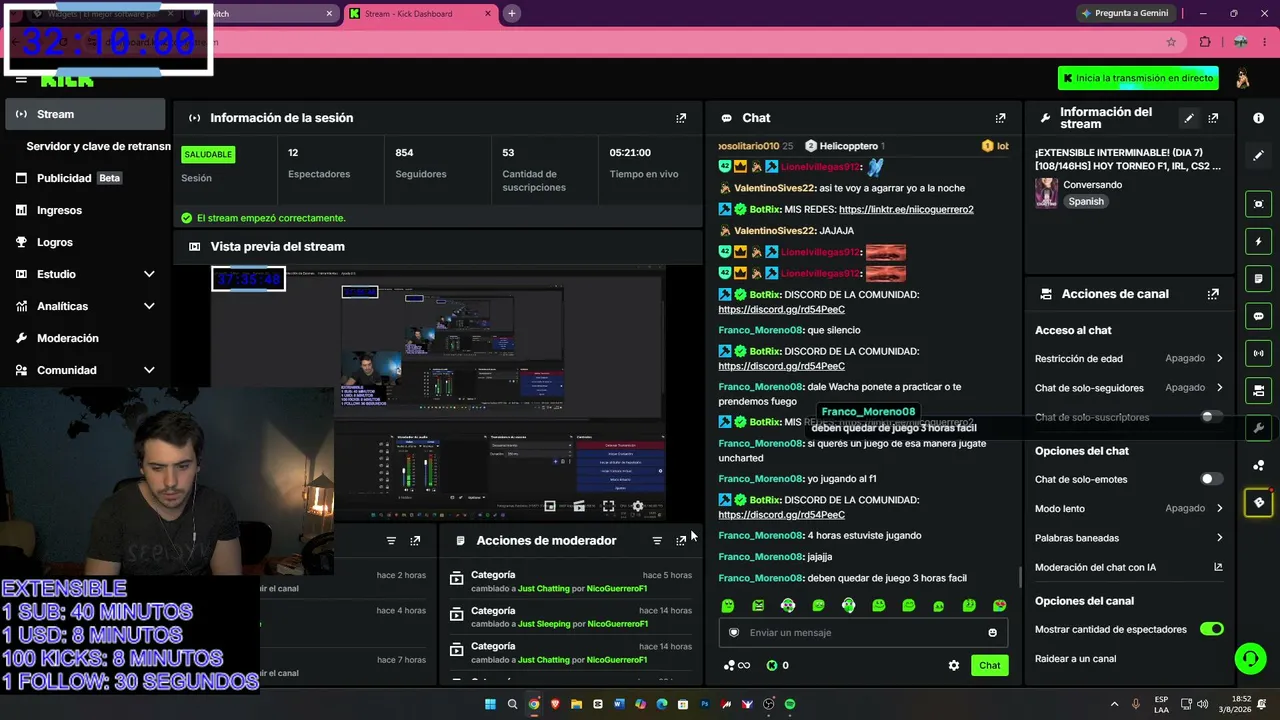The image size is (1280, 720).
Task: Open stream preview settings gear
Action: click(638, 507)
